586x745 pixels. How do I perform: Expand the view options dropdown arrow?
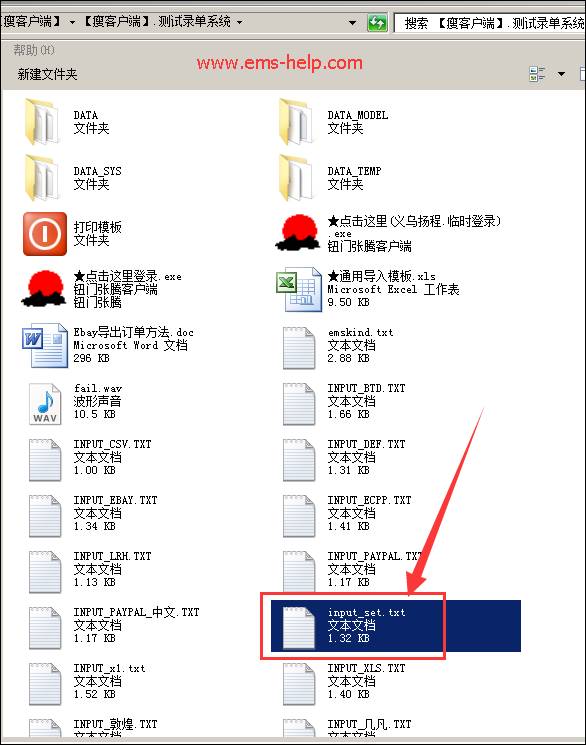pyautogui.click(x=561, y=74)
